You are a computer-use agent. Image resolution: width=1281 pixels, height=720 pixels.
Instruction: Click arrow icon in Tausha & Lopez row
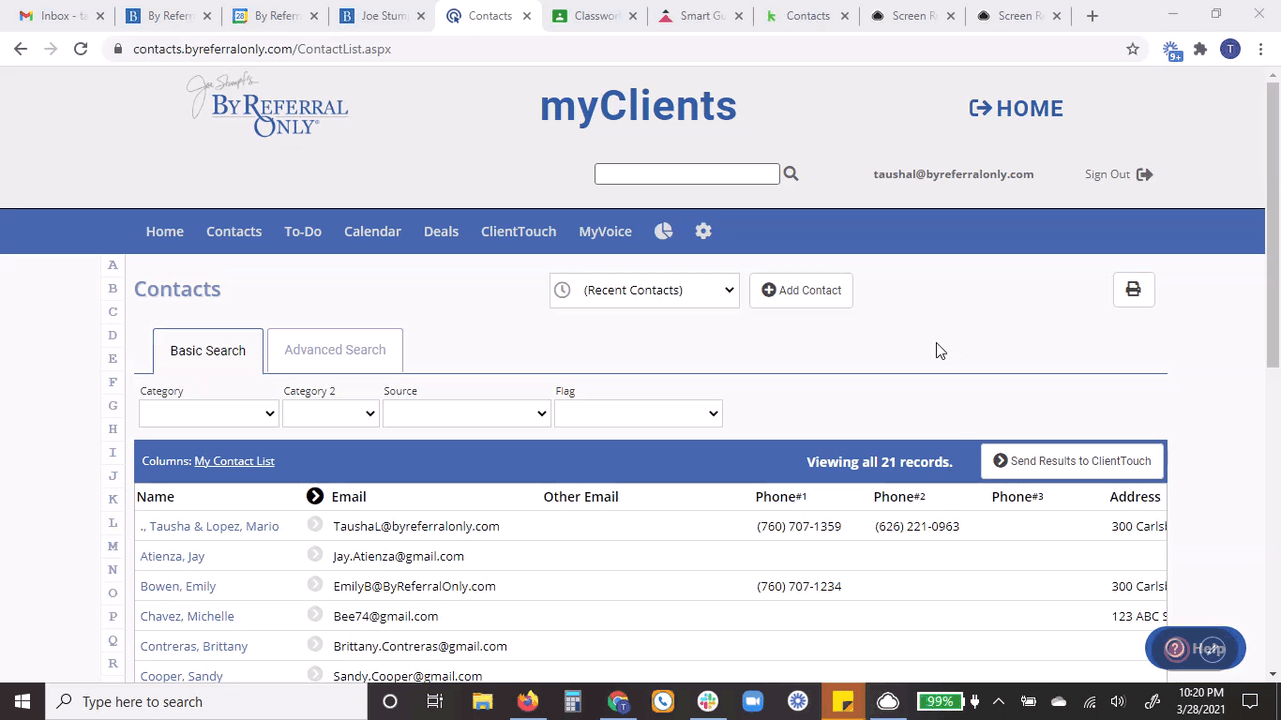coord(315,525)
